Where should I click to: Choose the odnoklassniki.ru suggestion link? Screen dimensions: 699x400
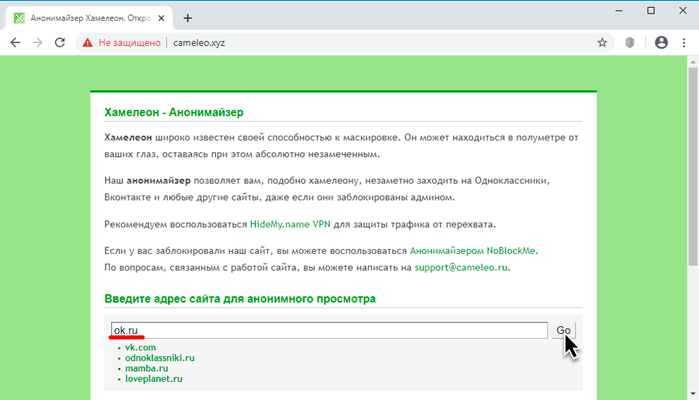click(160, 358)
